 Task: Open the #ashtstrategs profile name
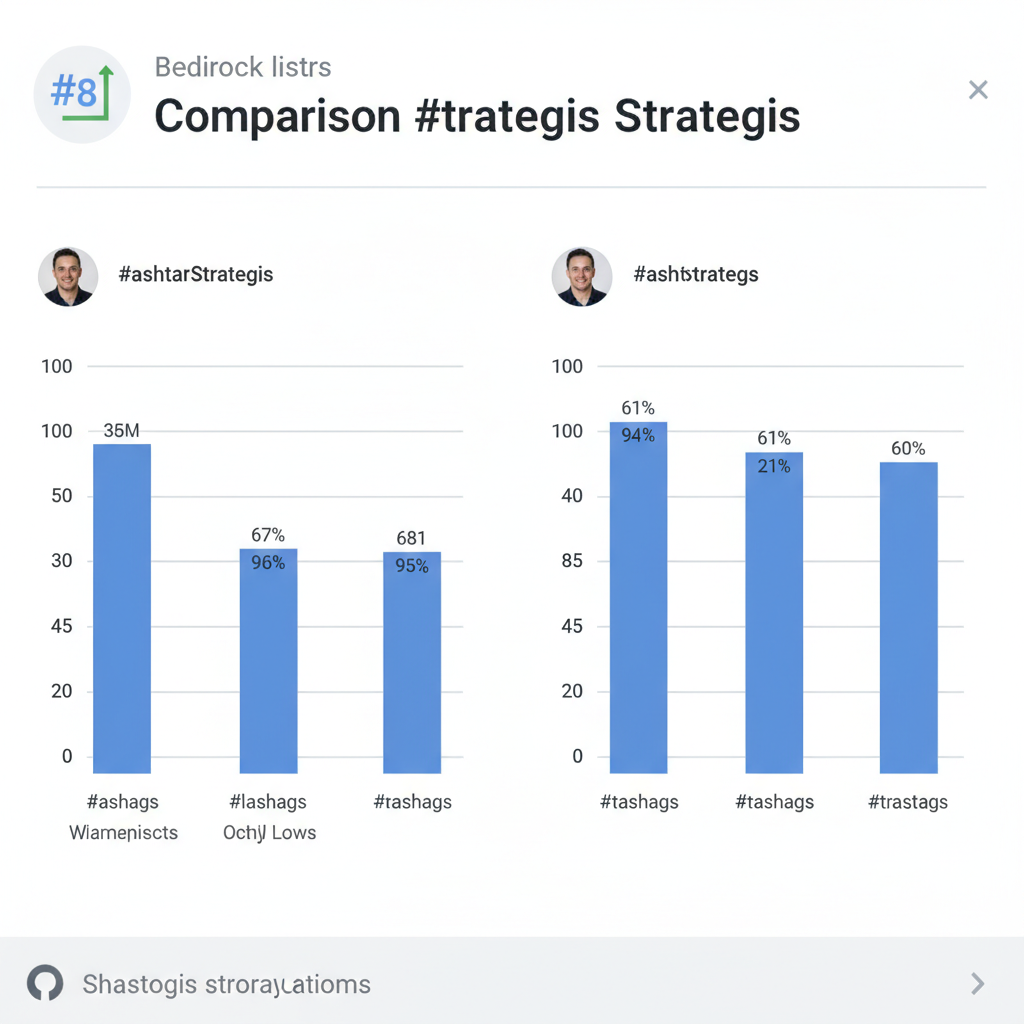pos(695,274)
